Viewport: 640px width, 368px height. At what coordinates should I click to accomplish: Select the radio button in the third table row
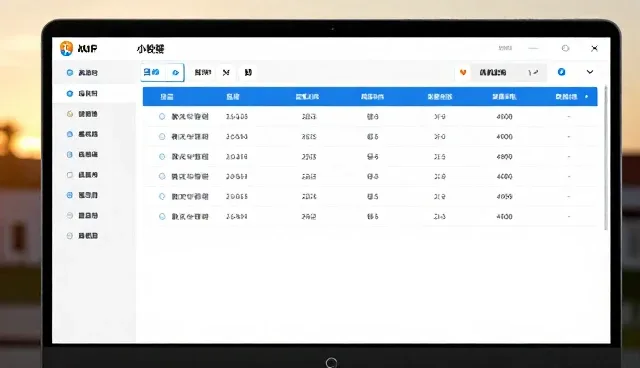[x=162, y=156]
